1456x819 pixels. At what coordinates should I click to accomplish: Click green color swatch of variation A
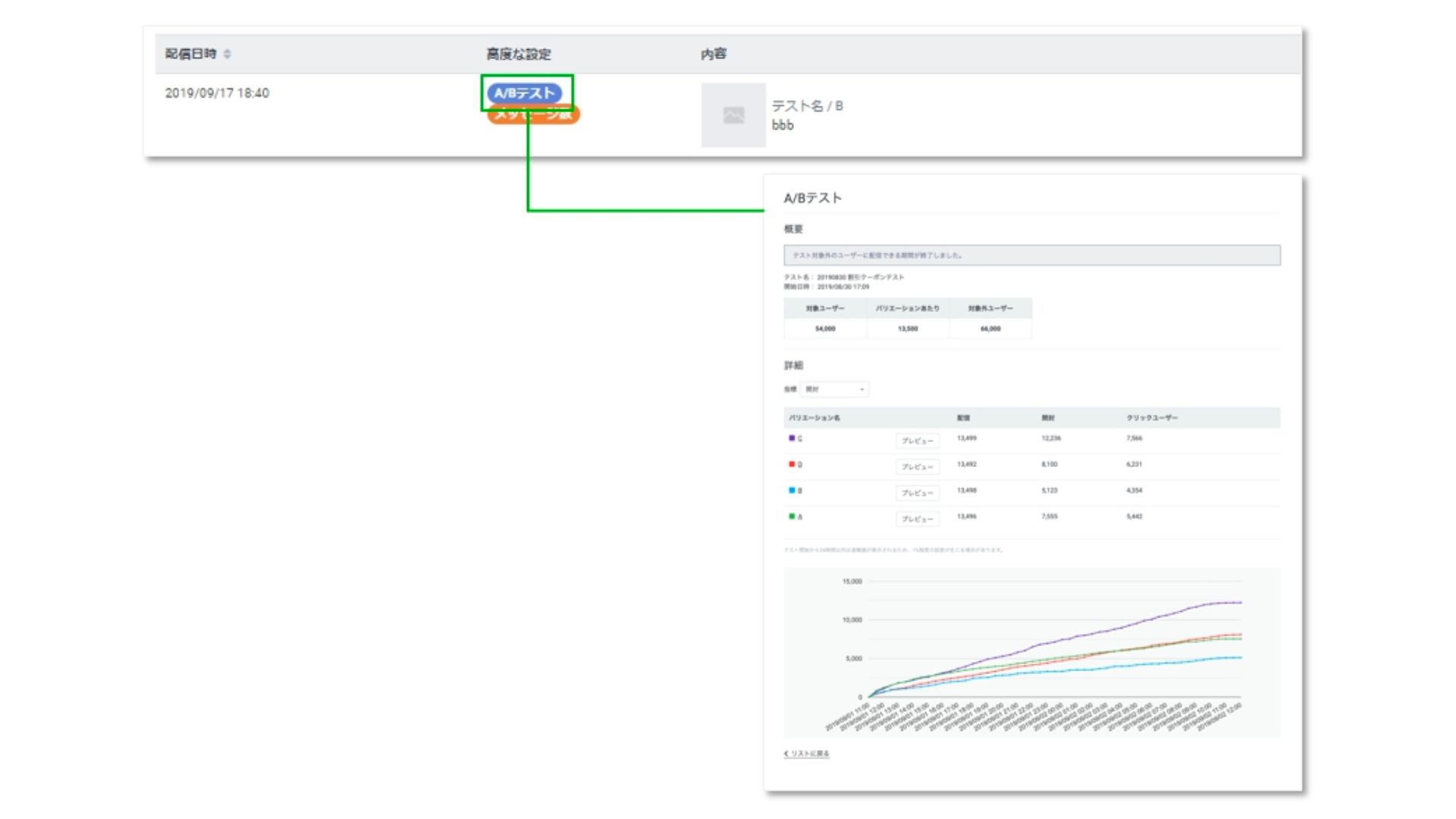point(792,516)
